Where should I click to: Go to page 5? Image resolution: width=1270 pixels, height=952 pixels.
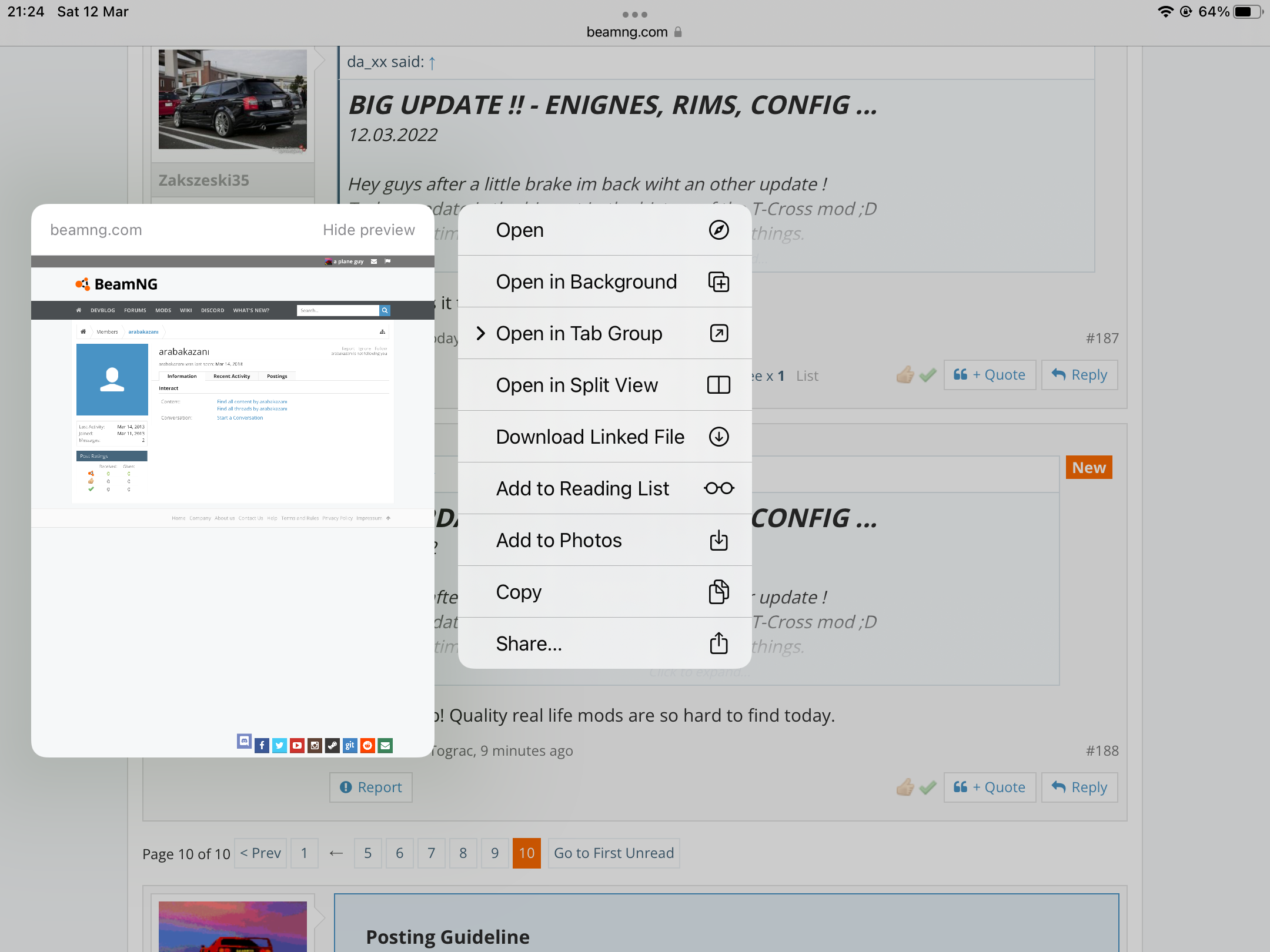(368, 853)
